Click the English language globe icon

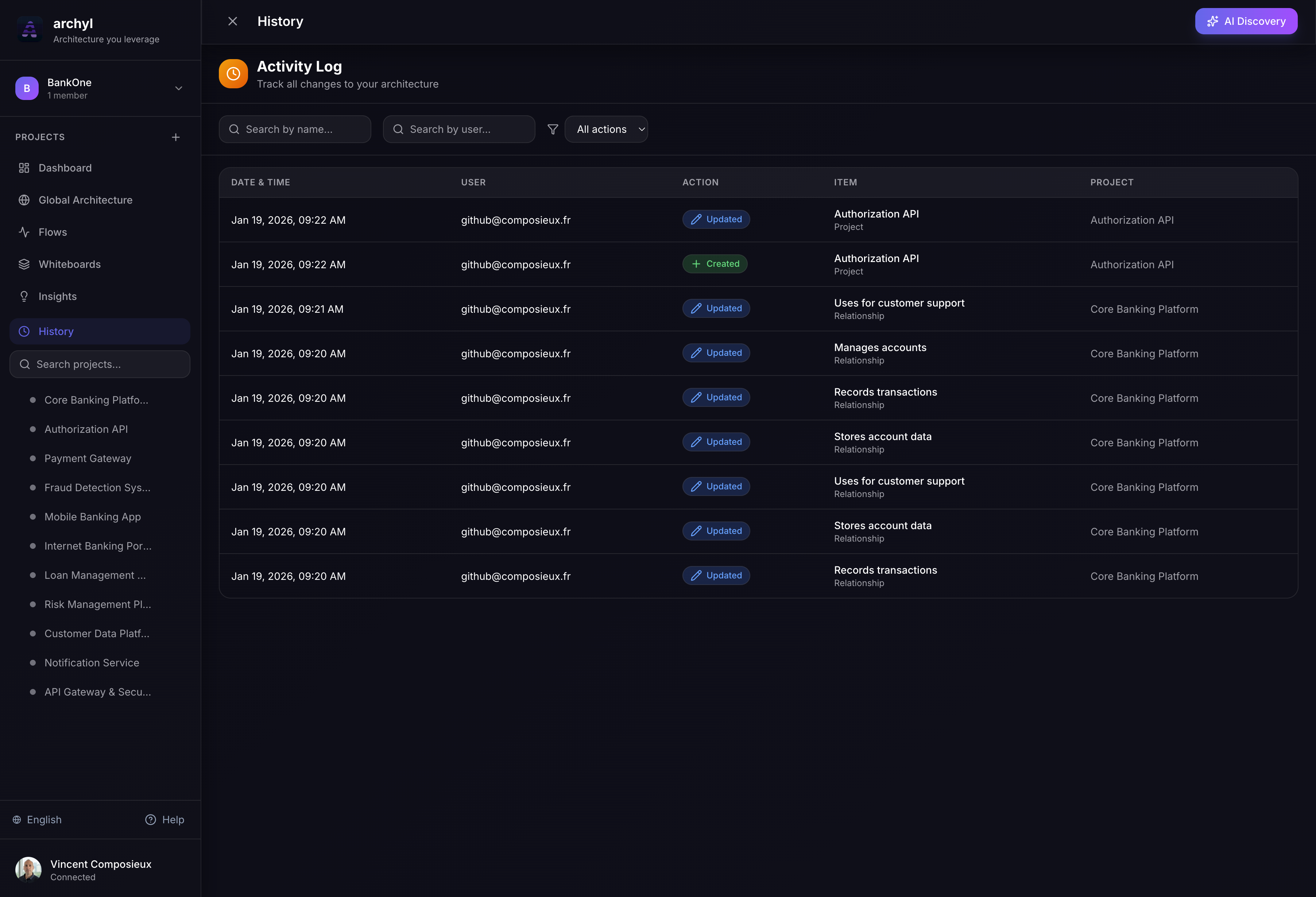(x=17, y=819)
